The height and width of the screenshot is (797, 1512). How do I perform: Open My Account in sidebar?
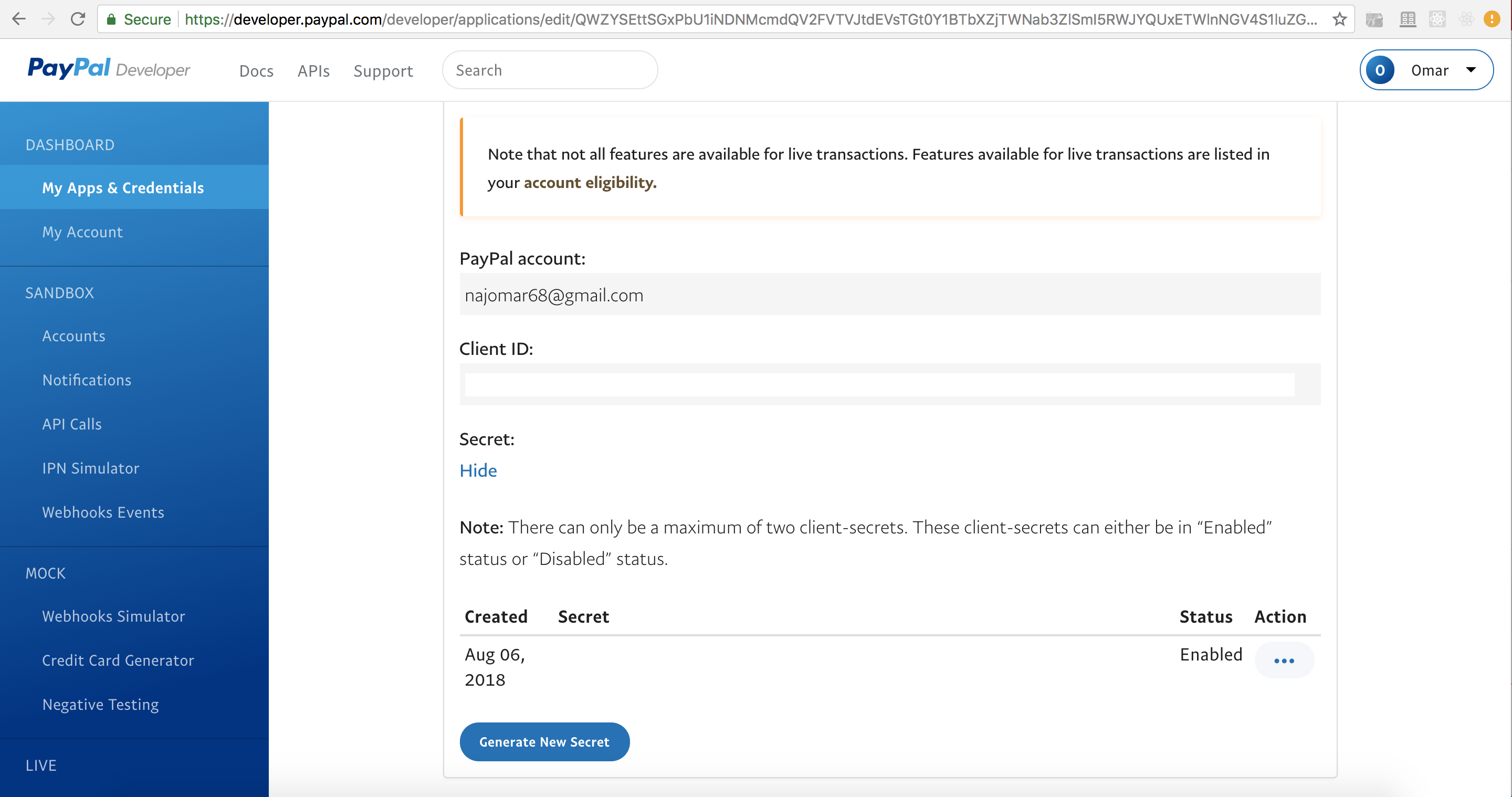click(x=82, y=232)
